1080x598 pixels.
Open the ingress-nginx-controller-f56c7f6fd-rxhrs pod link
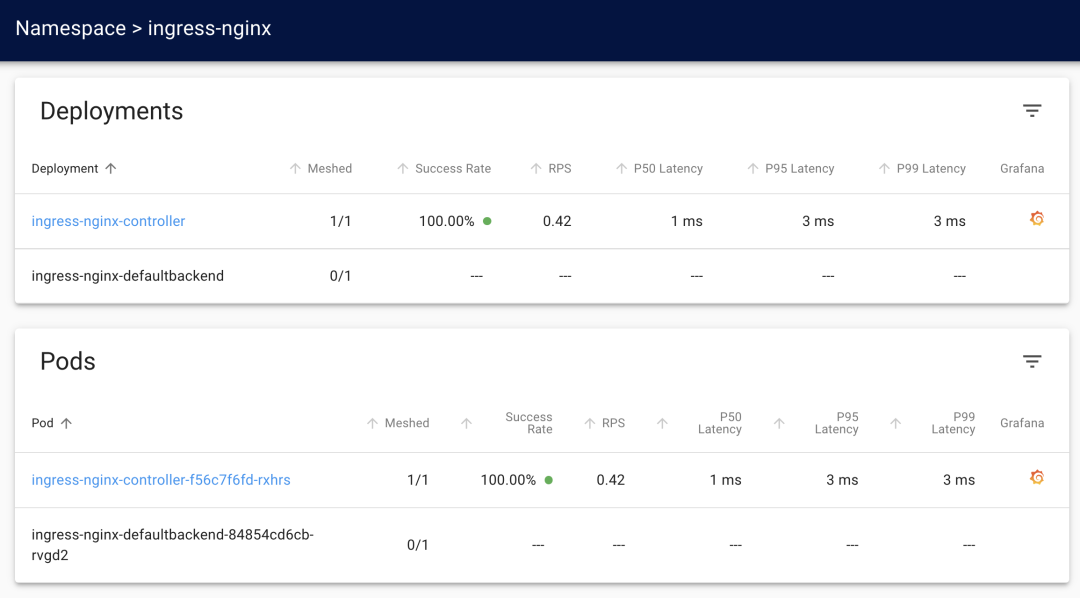[161, 480]
